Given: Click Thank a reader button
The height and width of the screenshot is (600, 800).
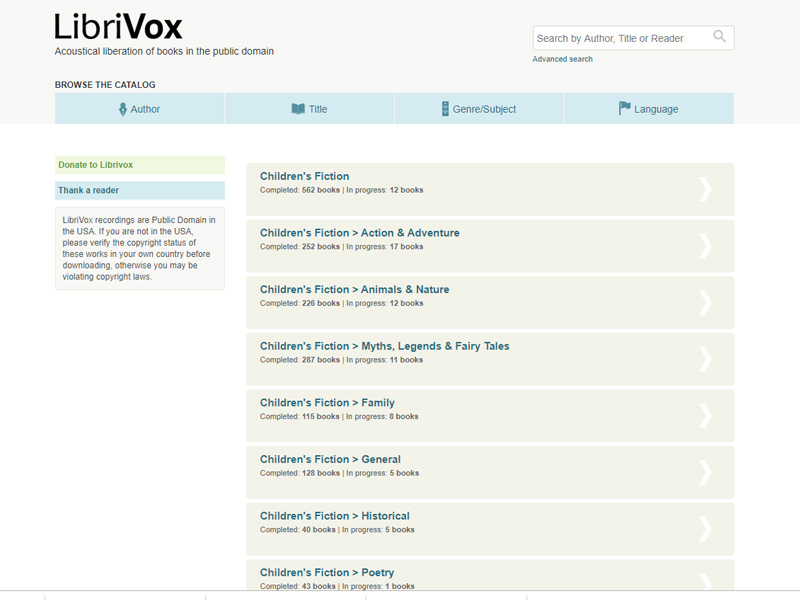Looking at the screenshot, I should pyautogui.click(x=140, y=190).
